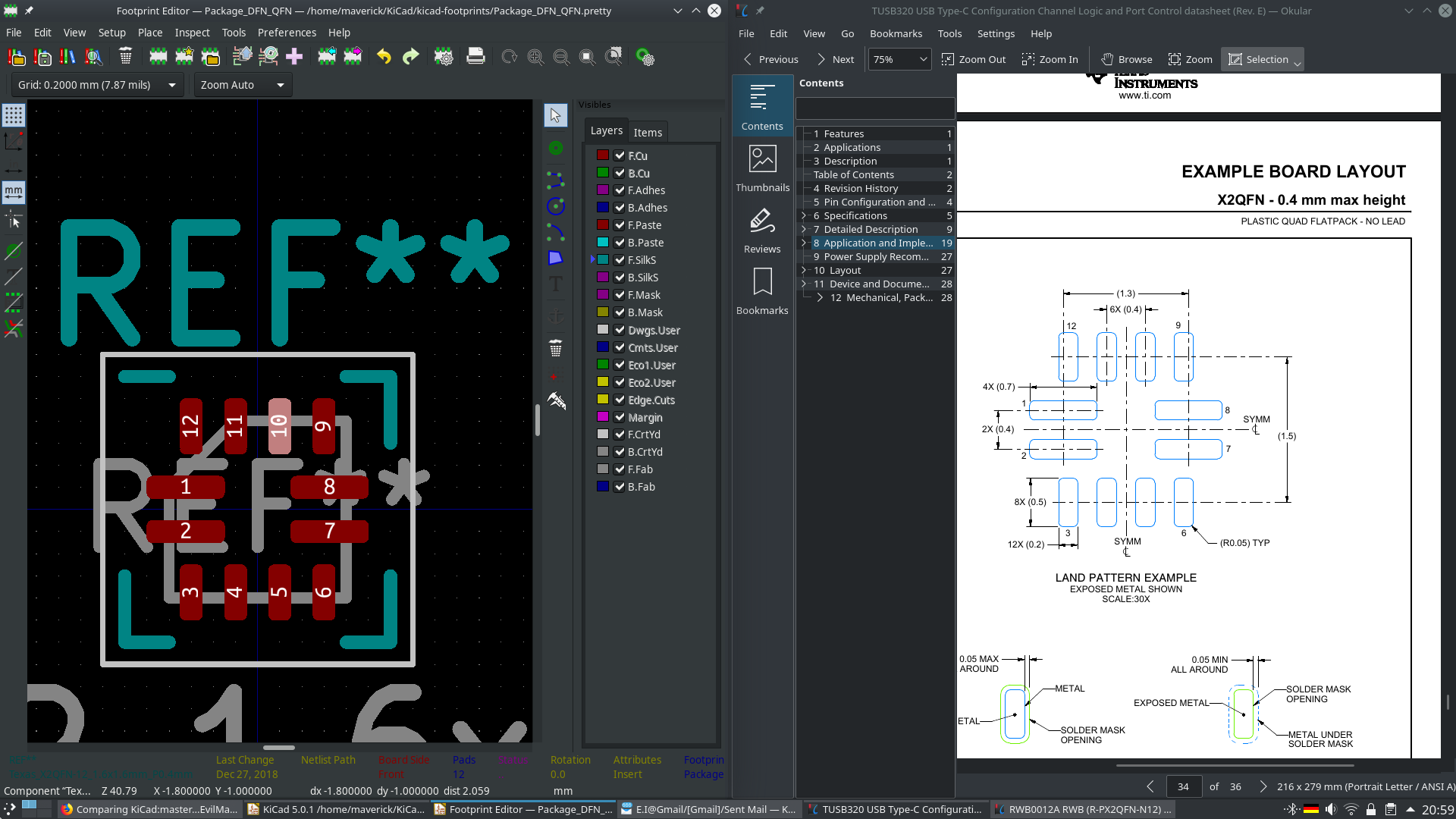Select the Measure distance caliper tool
Viewport: 1456px width, 819px height.
[x=556, y=400]
